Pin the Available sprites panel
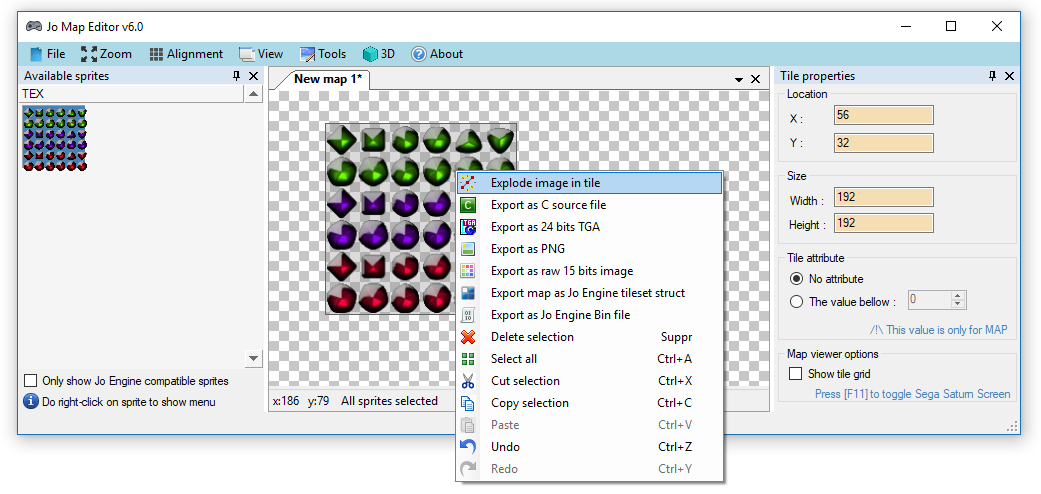 [237, 76]
